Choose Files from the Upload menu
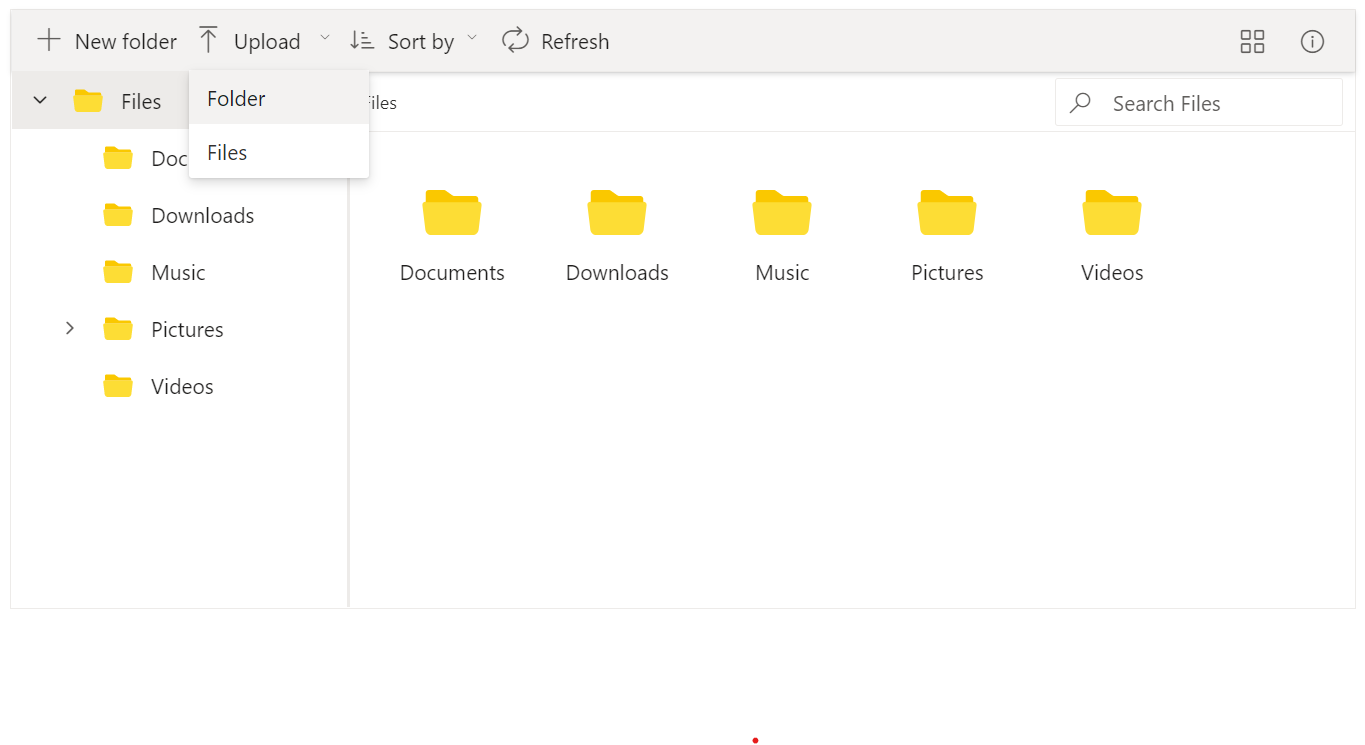 pyautogui.click(x=279, y=152)
